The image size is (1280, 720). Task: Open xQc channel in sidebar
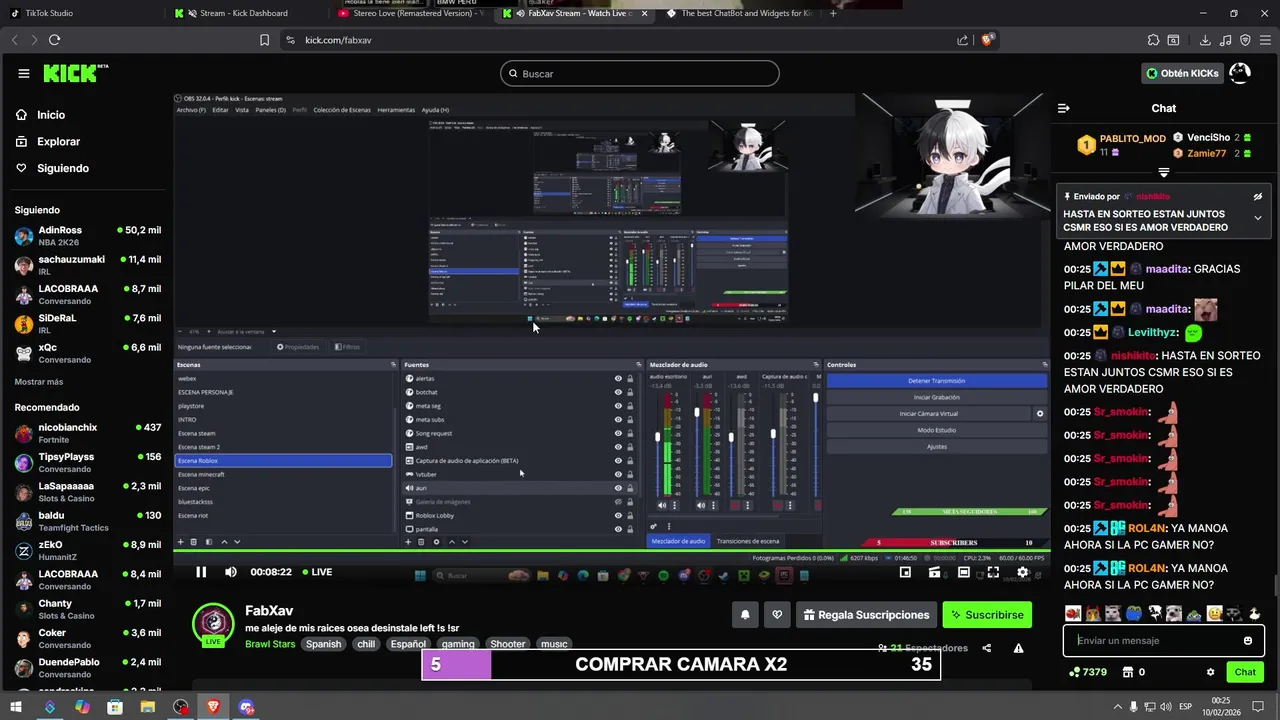(88, 353)
